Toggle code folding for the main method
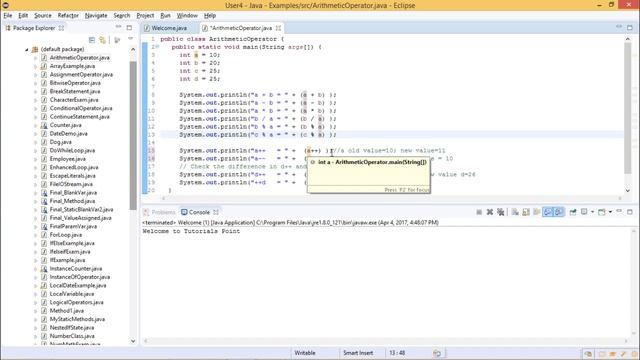 click(x=157, y=47)
